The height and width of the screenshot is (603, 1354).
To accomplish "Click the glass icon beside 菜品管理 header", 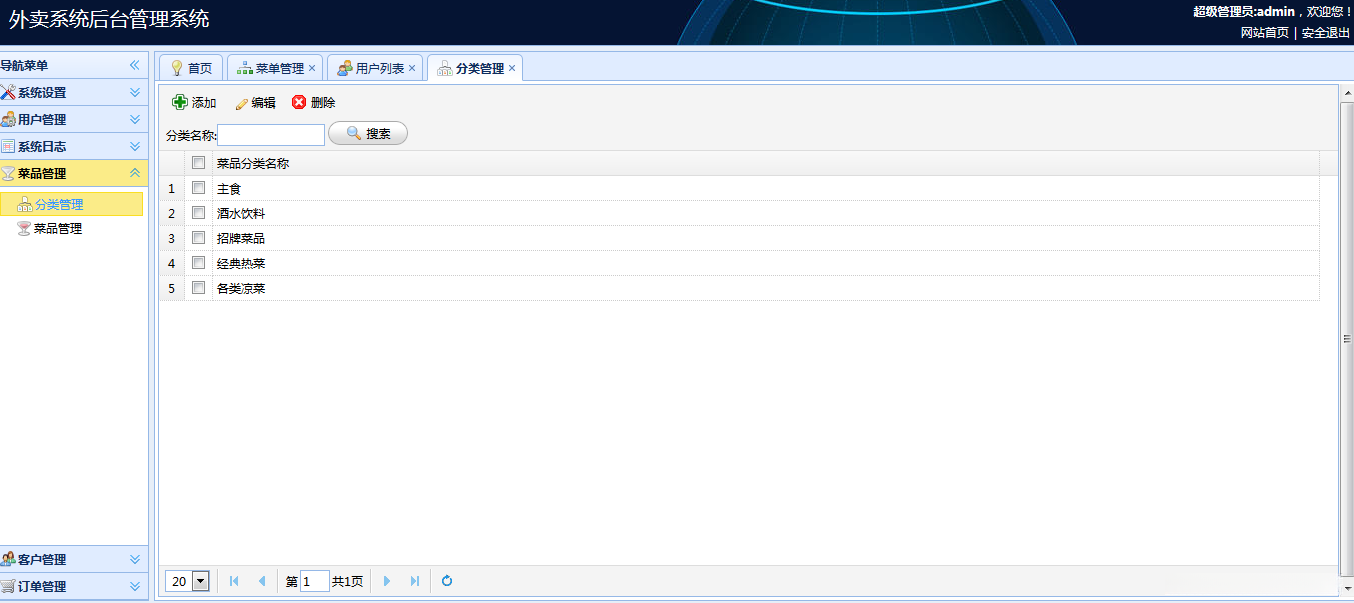I will point(8,173).
